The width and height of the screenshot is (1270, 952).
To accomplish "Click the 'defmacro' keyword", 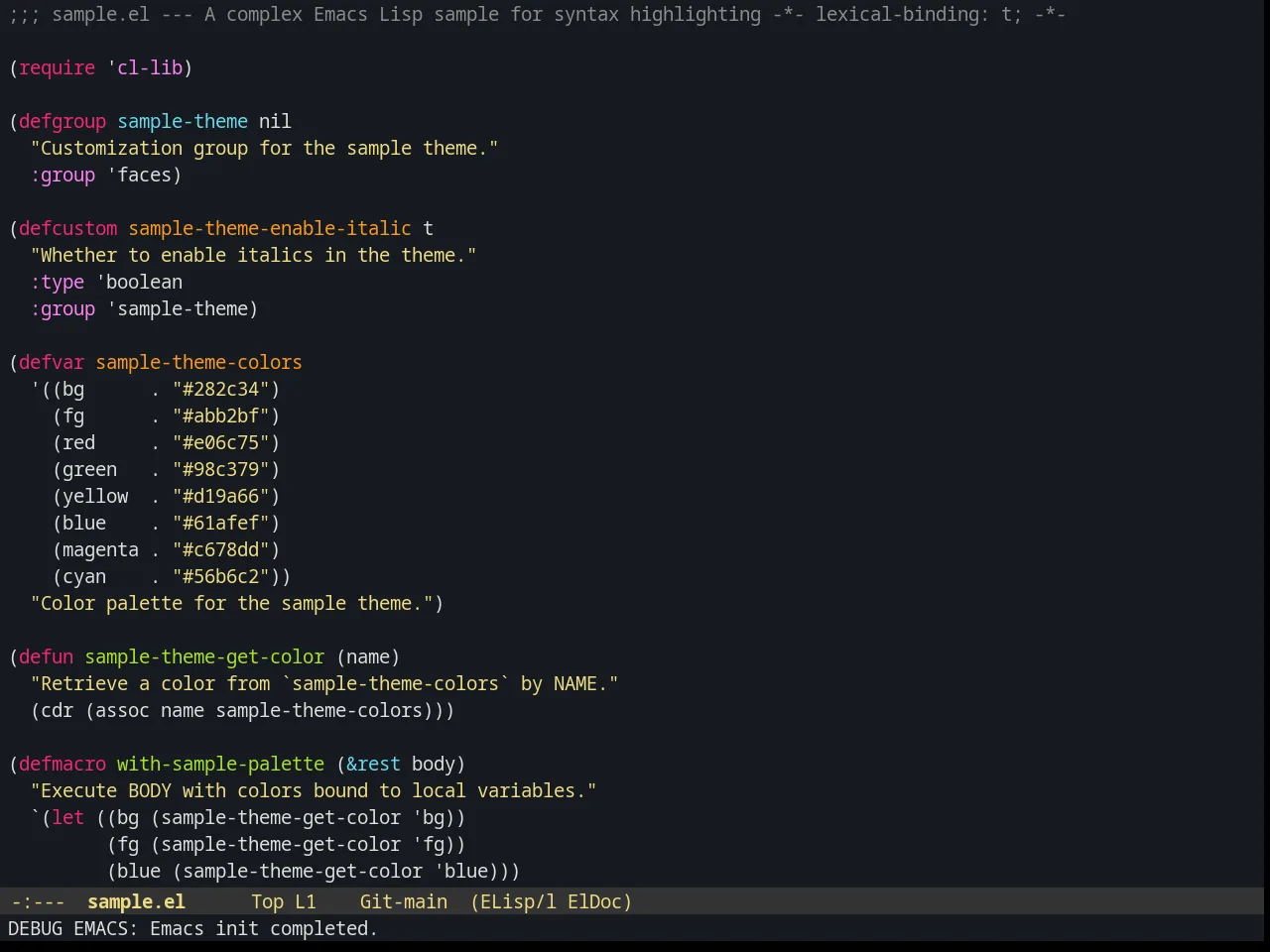I will pos(63,764).
